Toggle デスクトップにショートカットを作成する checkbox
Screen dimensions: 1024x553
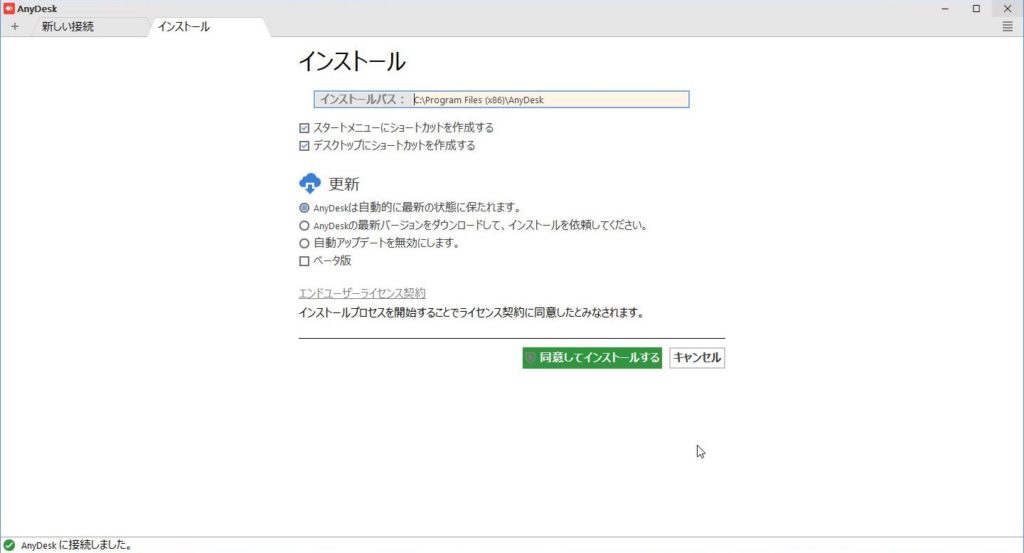(x=304, y=146)
